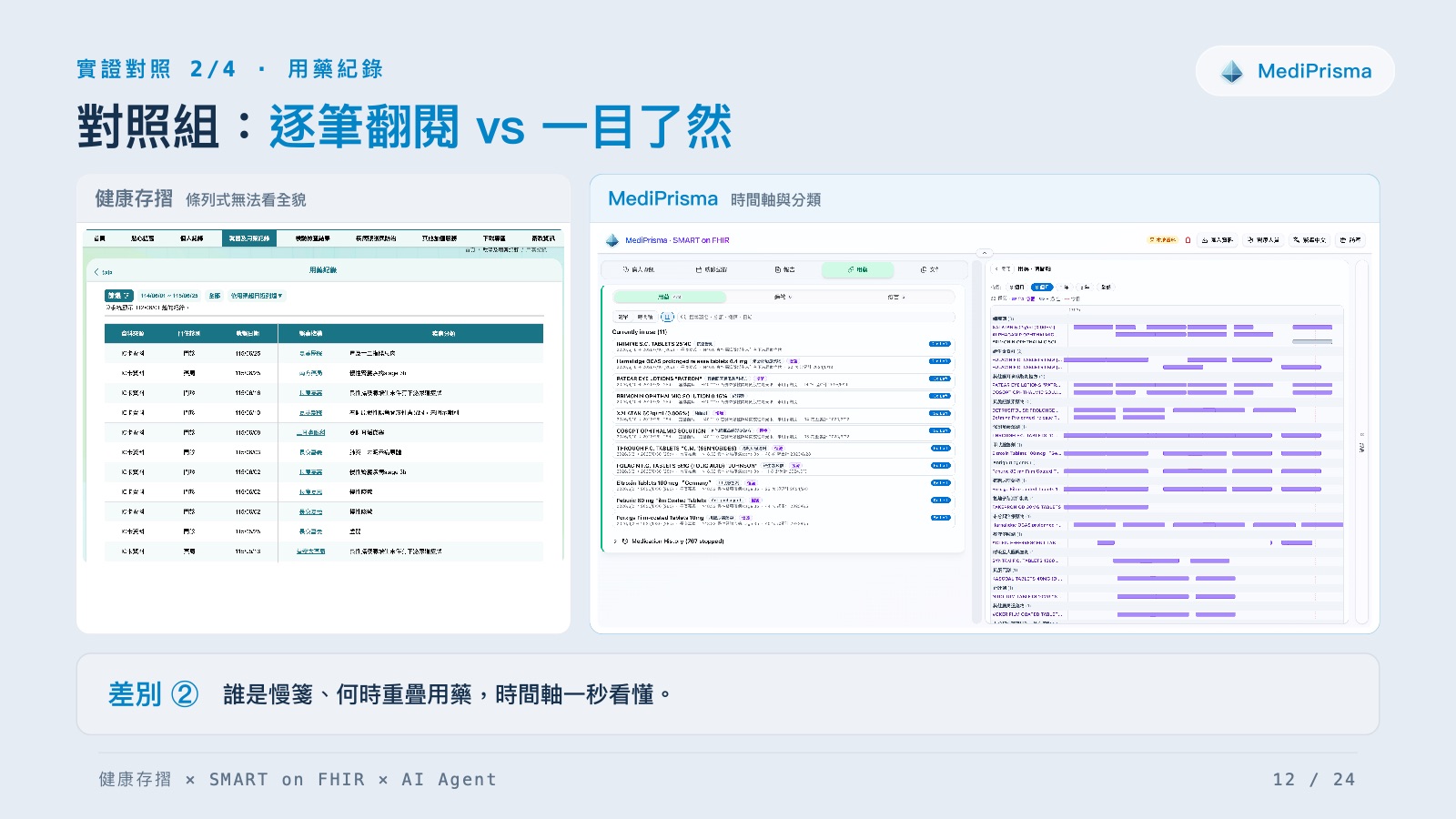
Task: Open the last nav tab in 健康存摺 navbar
Action: point(543,238)
